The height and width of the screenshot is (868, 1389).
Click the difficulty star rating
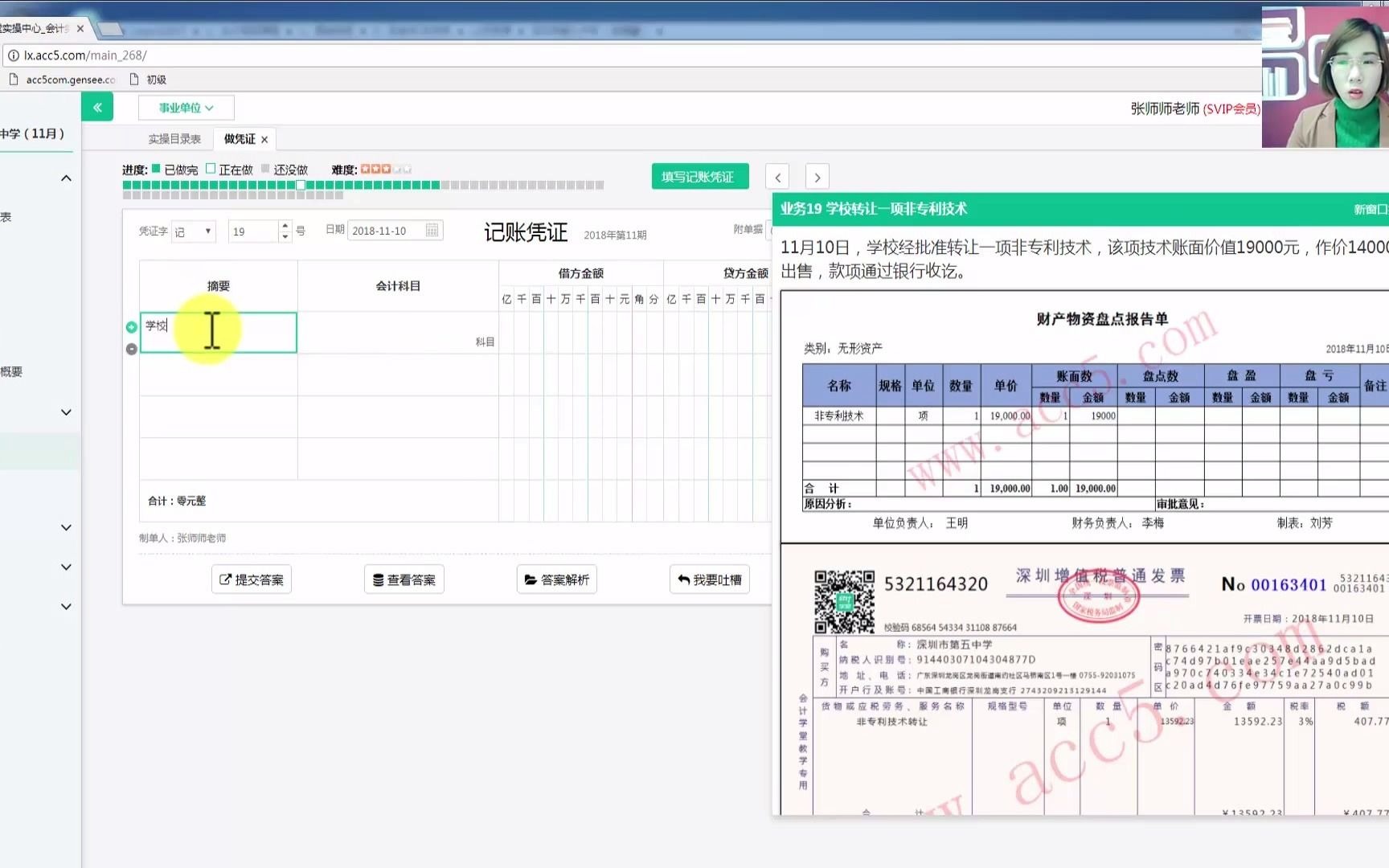386,169
